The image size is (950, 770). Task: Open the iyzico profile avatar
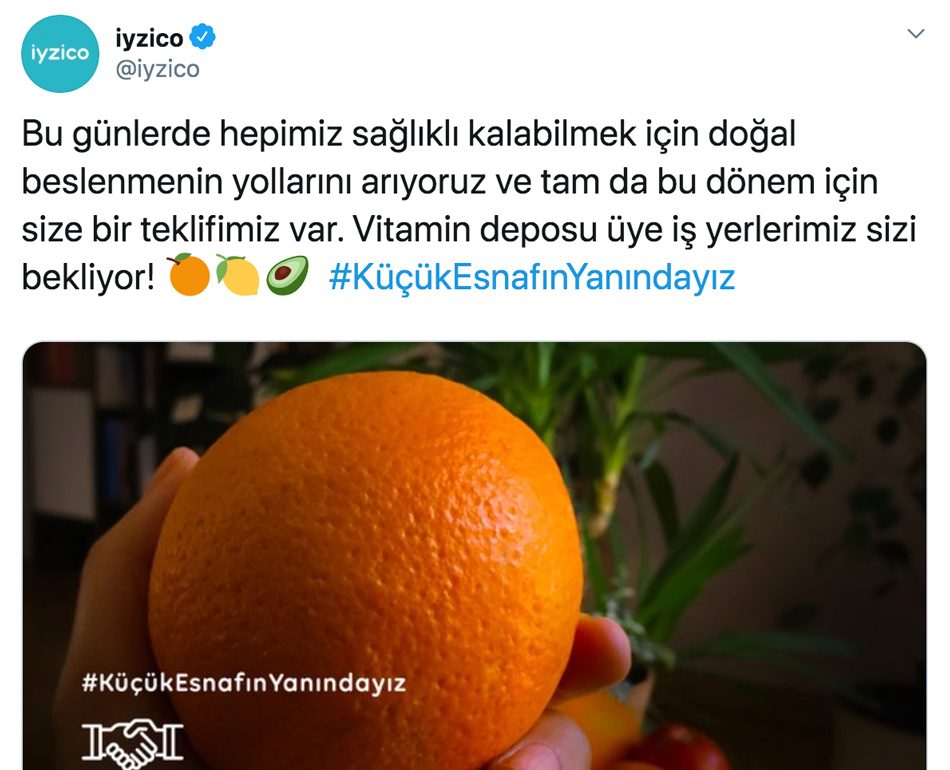(x=59, y=54)
